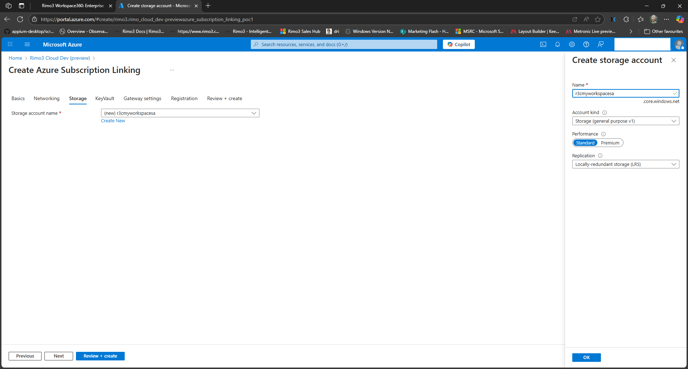688x369 pixels.
Task: Open Rimo3 Sales Hub bookmark
Action: 300,32
